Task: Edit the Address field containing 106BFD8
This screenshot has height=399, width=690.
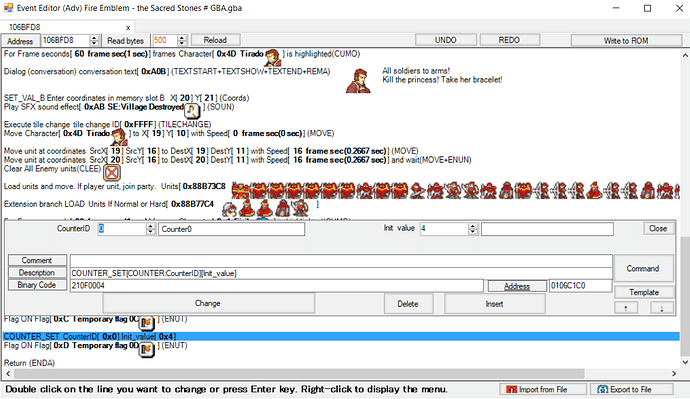Action: point(66,40)
